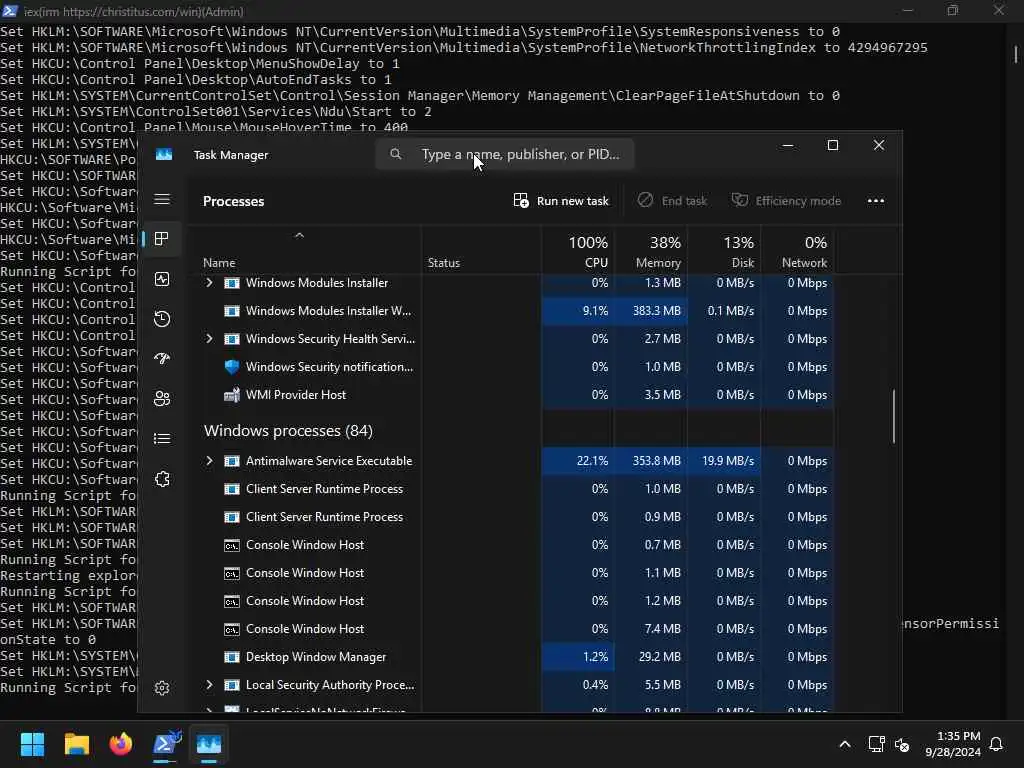Open the Performance page in Task Manager sidebar
Screen dimensions: 1024x768
(162, 279)
